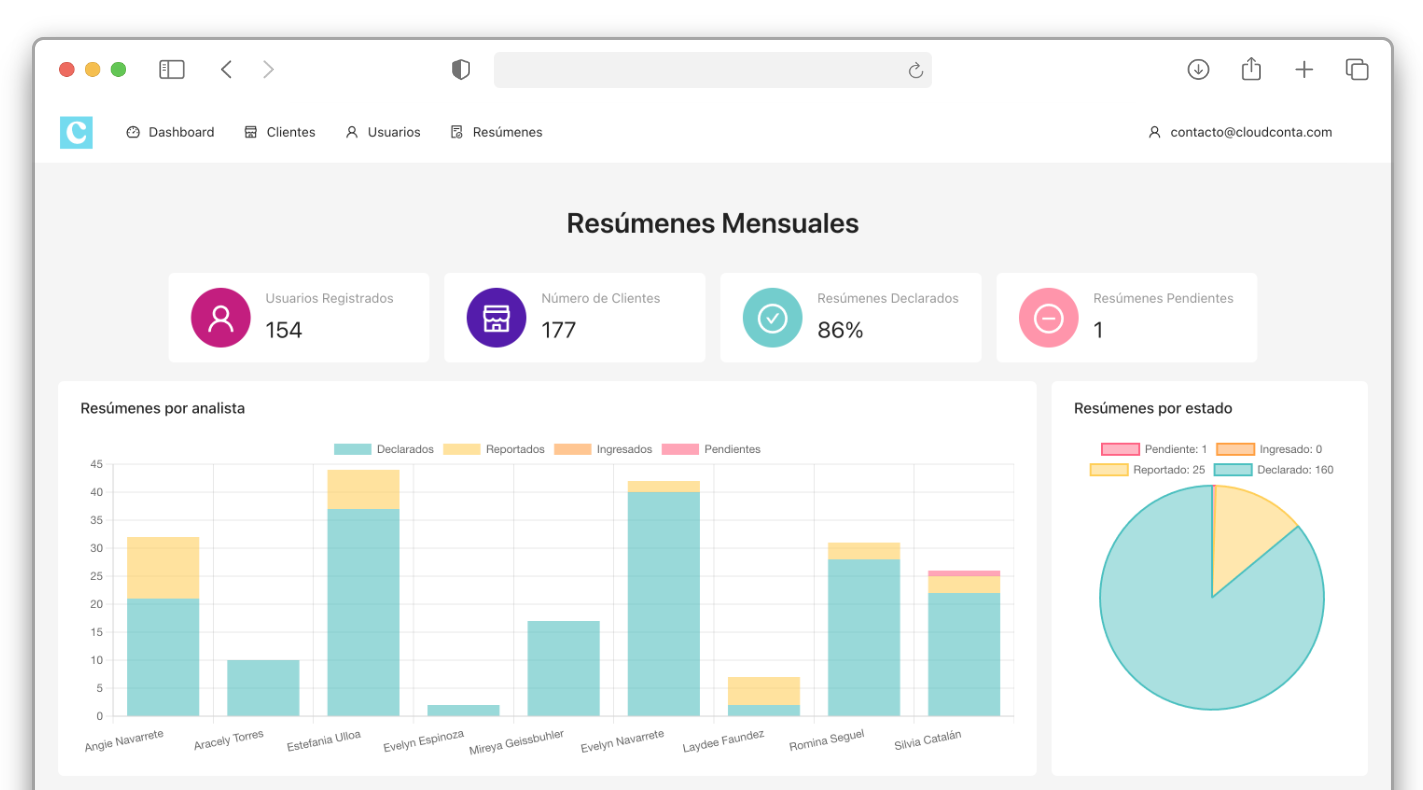This screenshot has width=1423, height=790.
Task: Click the Safari address bar
Action: click(700, 70)
